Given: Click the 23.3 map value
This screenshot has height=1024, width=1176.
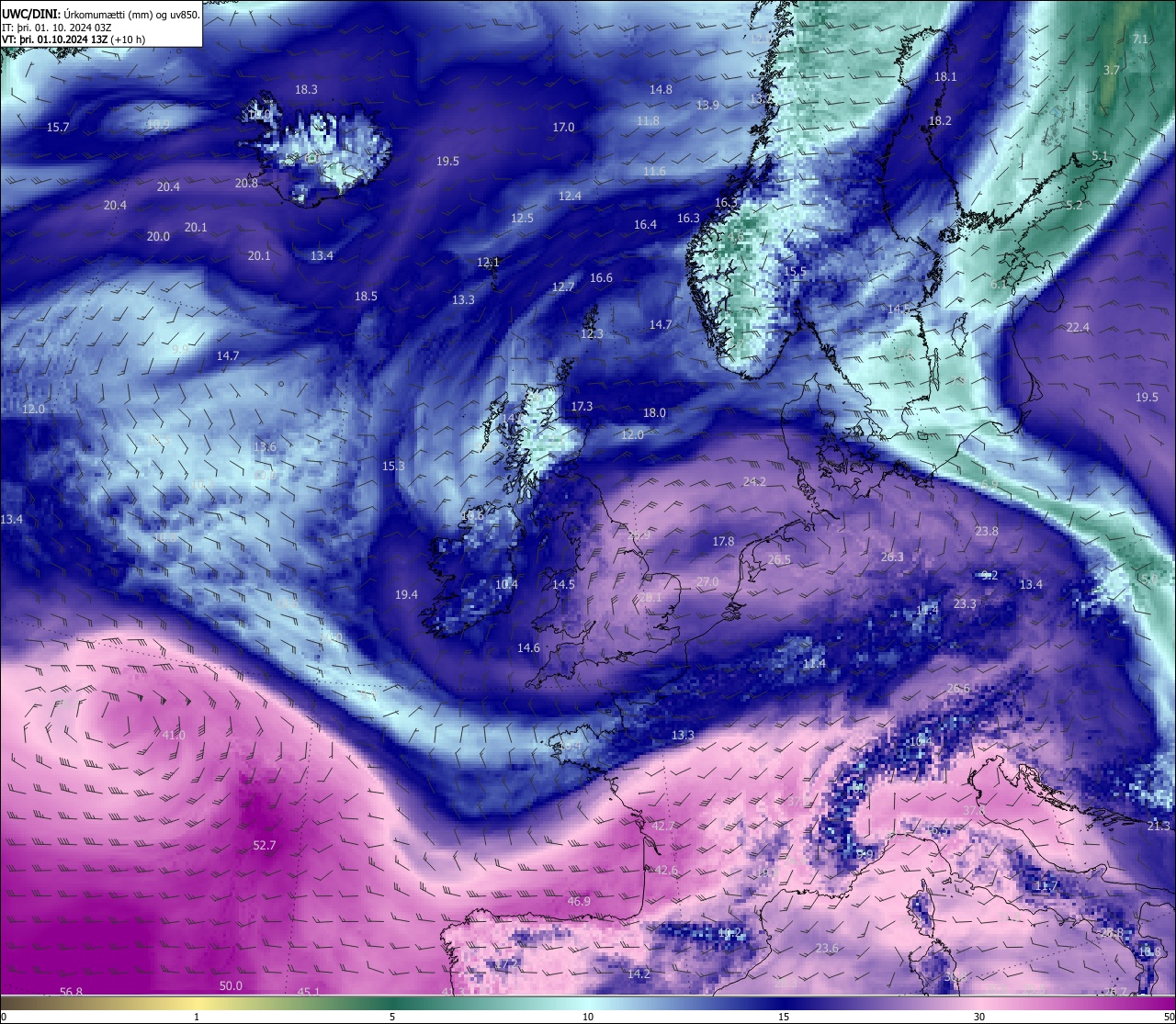Looking at the screenshot, I should point(965,603).
